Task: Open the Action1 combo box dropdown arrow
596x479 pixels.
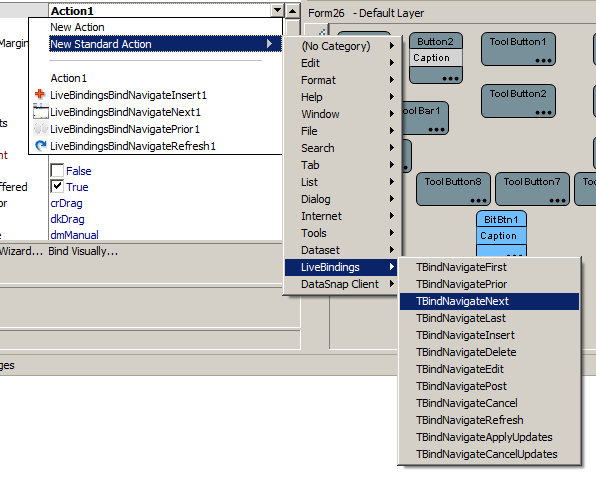Action: (277, 10)
